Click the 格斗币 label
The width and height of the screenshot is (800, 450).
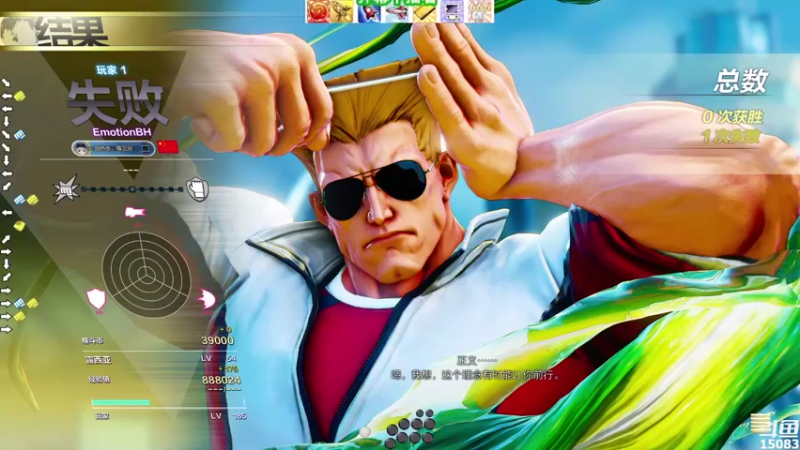pos(92,340)
